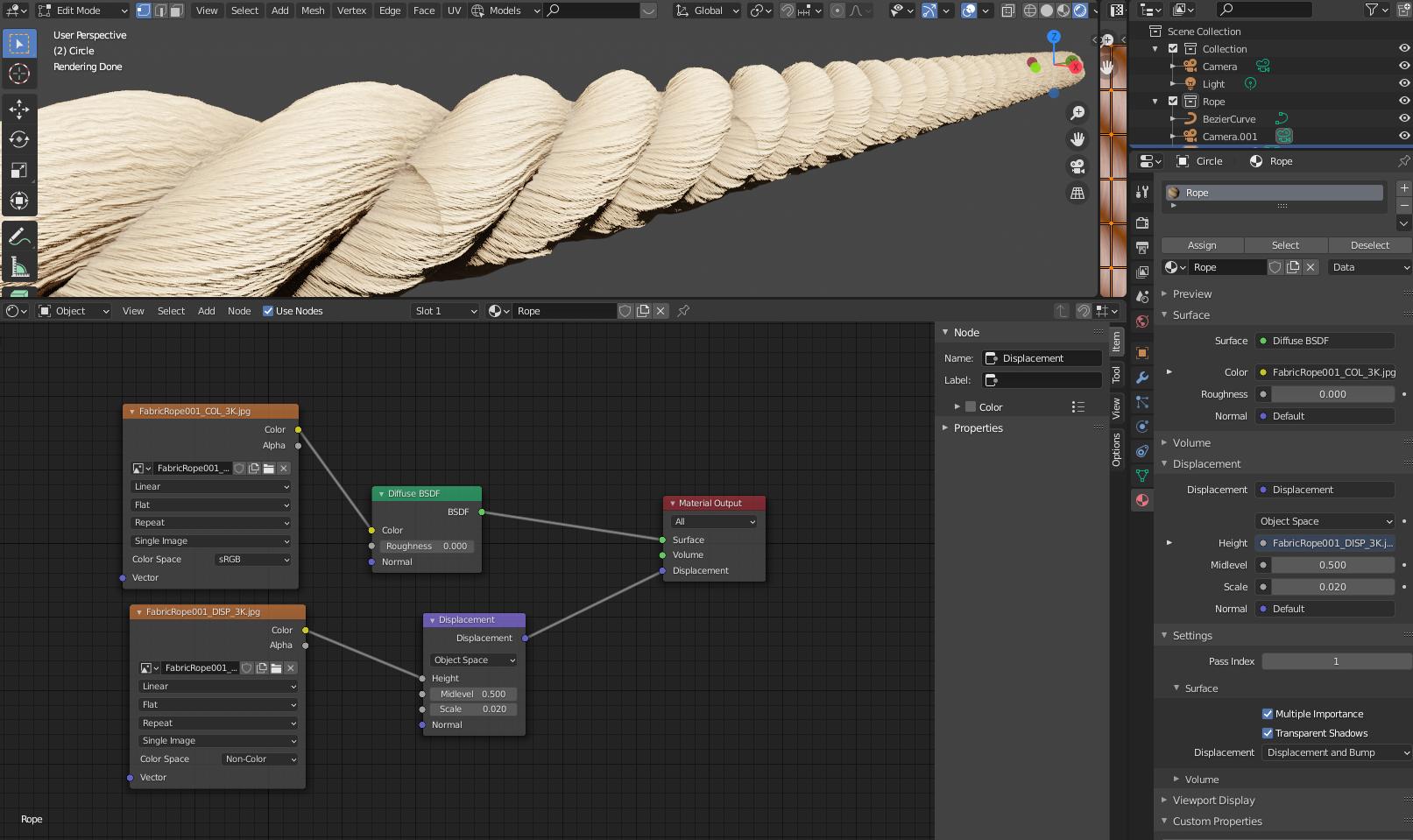This screenshot has height=840, width=1413.
Task: Open the UV menu
Action: (454, 11)
